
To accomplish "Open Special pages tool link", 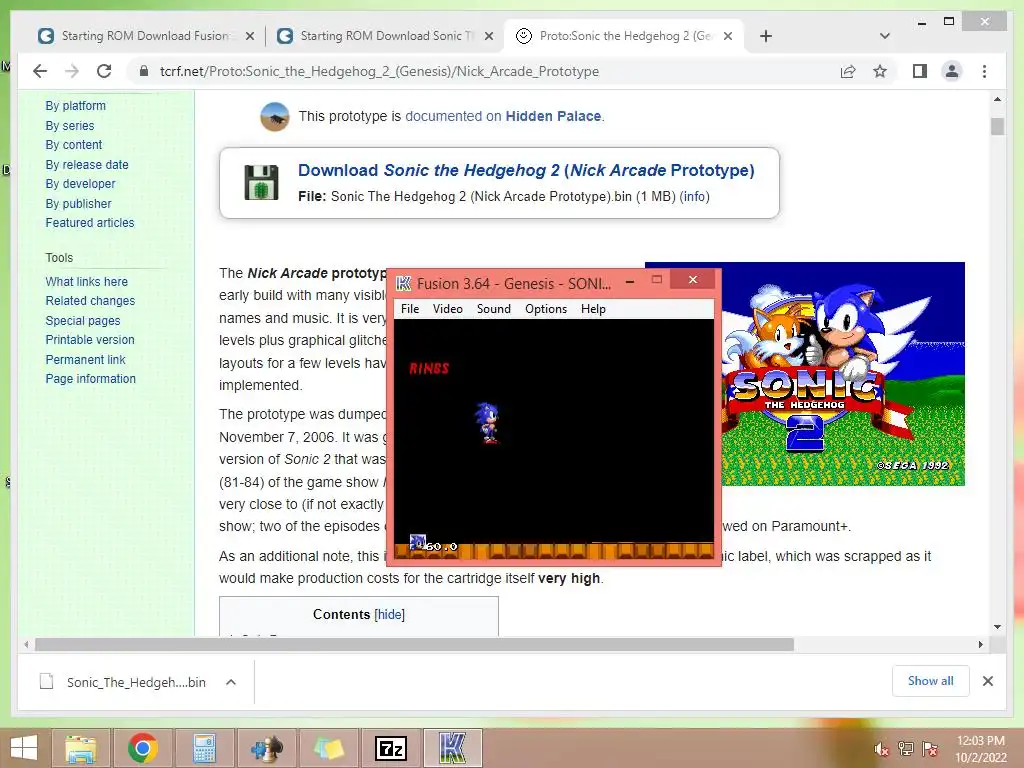I will 83,321.
